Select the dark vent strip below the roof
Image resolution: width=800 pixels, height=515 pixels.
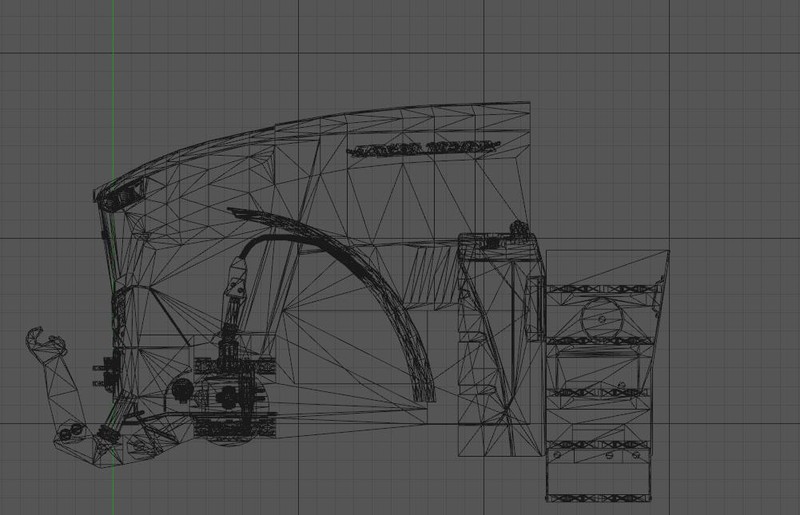[421, 149]
